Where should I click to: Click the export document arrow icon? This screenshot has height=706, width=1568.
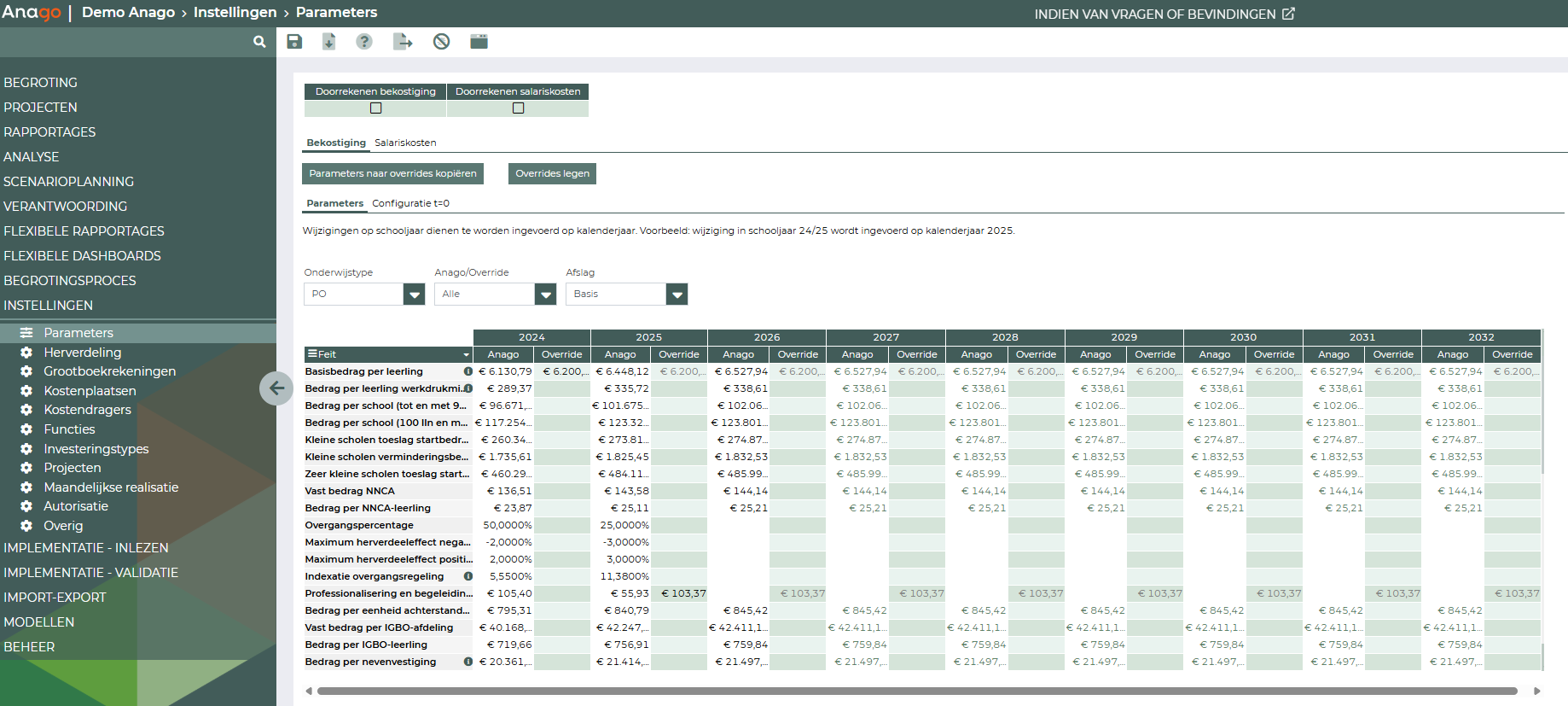tap(403, 42)
